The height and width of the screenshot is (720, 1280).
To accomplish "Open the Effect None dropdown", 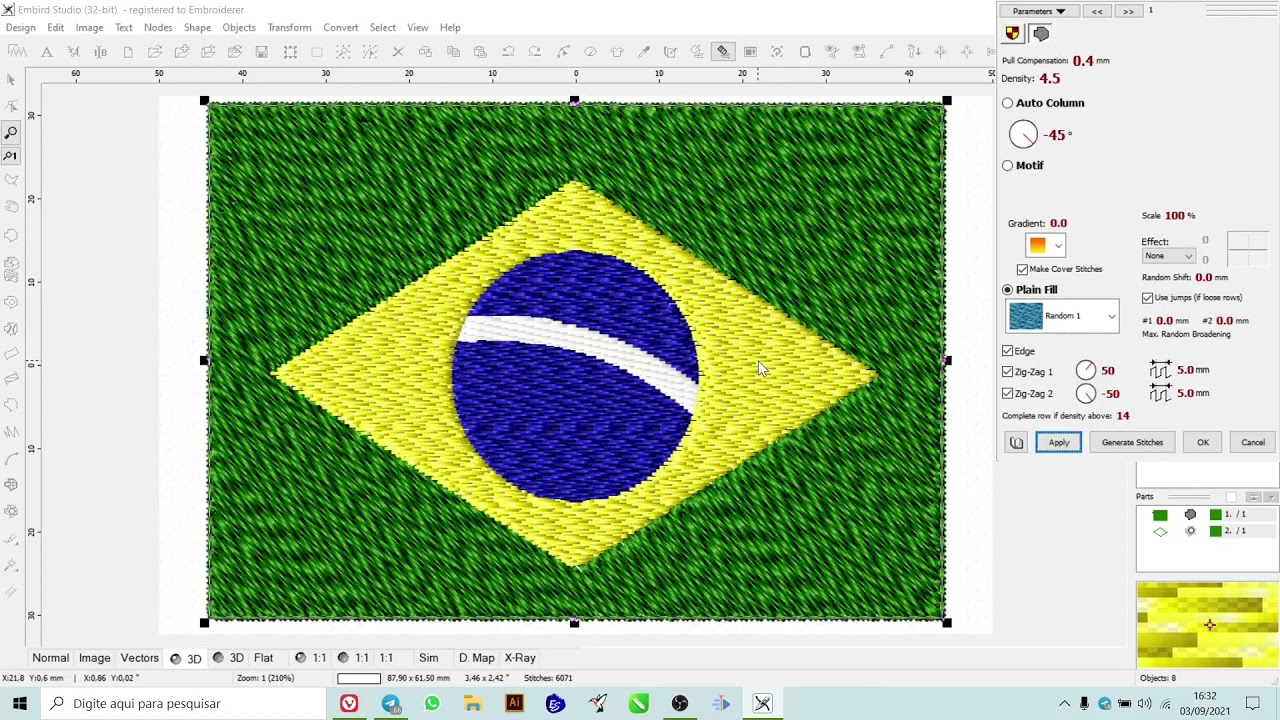I will [1168, 256].
